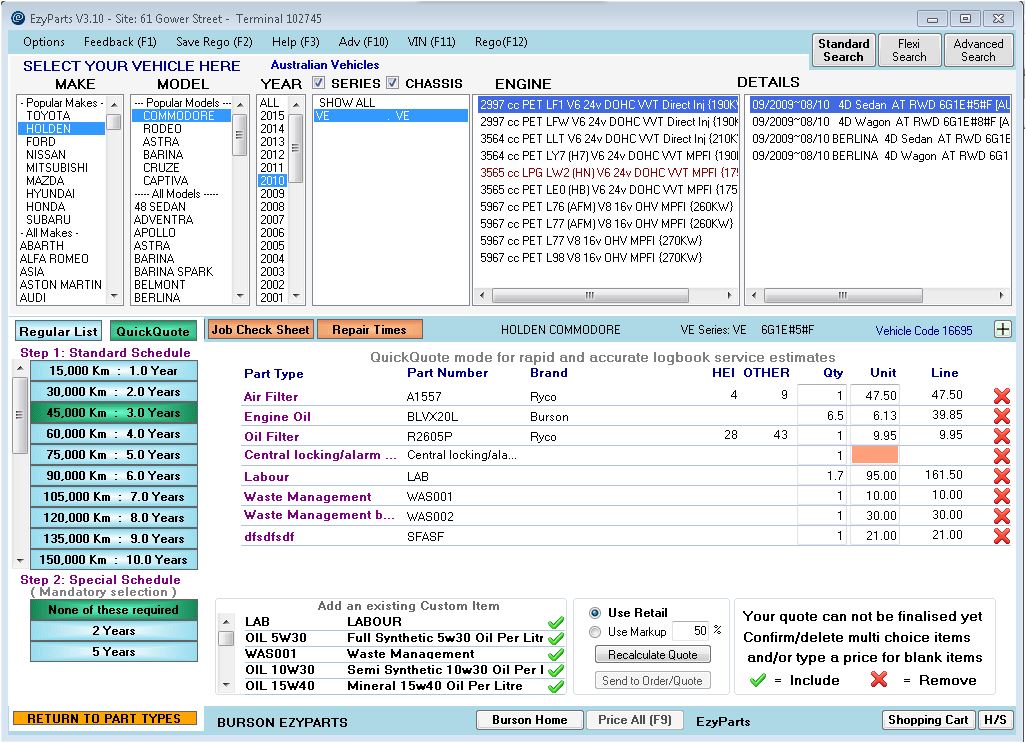Select the 150,000 Km 10.0 Years schedule
The width and height of the screenshot is (1026, 743).
click(x=114, y=559)
